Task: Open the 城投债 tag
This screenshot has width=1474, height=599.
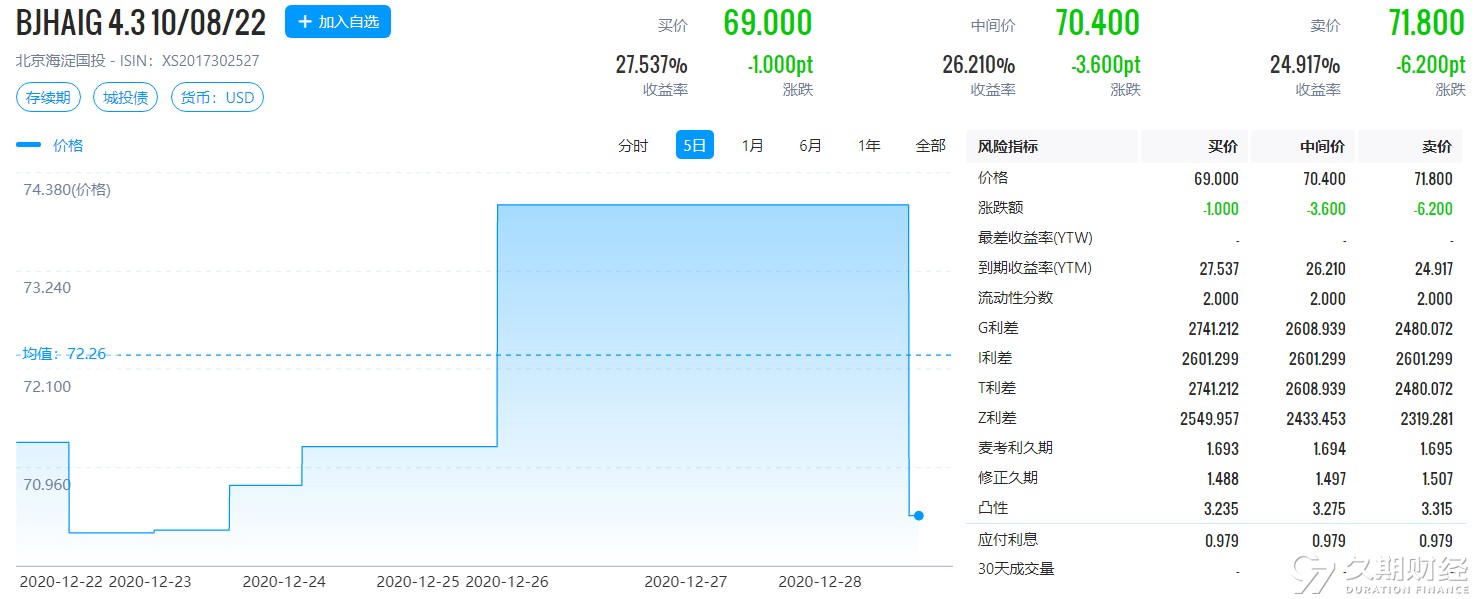Action: (x=126, y=98)
